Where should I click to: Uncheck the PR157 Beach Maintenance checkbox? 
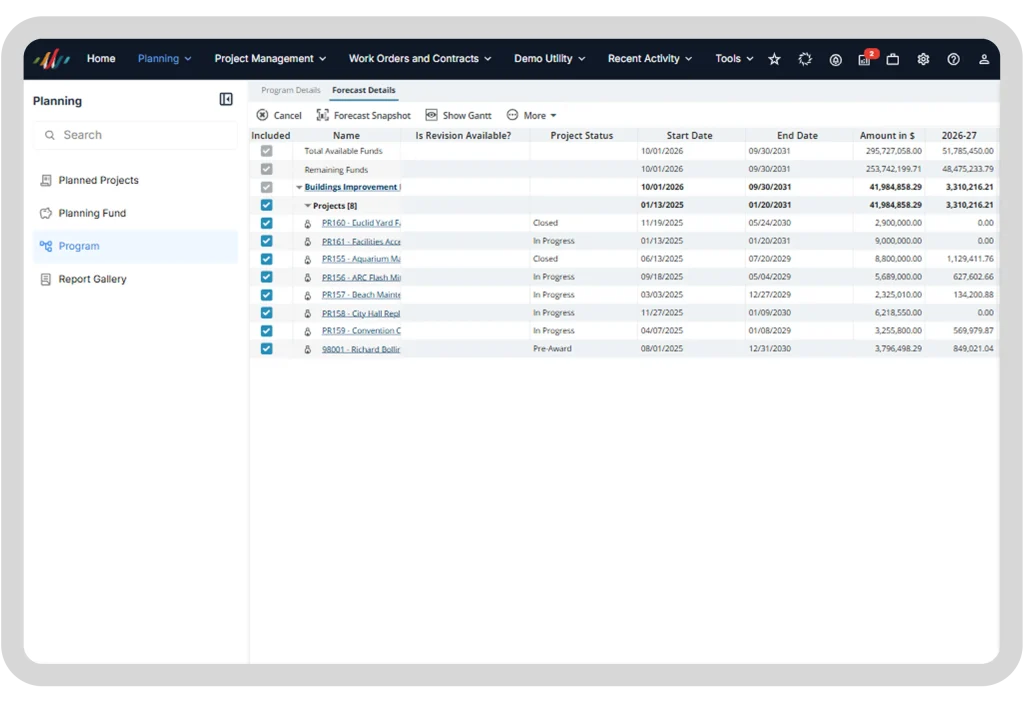pos(266,295)
